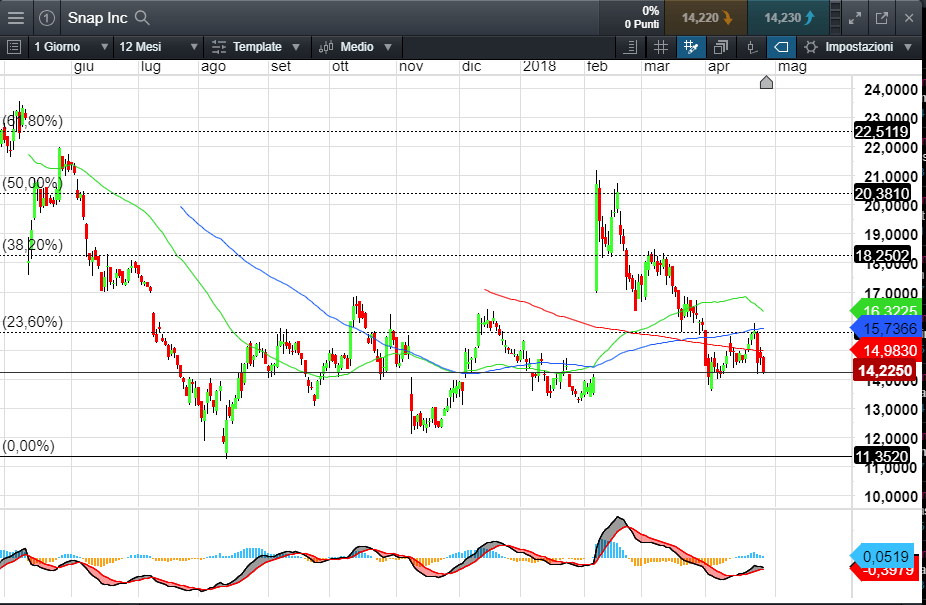This screenshot has height=605, width=926.
Task: Click the 2018 label on time axis
Action: pos(539,66)
